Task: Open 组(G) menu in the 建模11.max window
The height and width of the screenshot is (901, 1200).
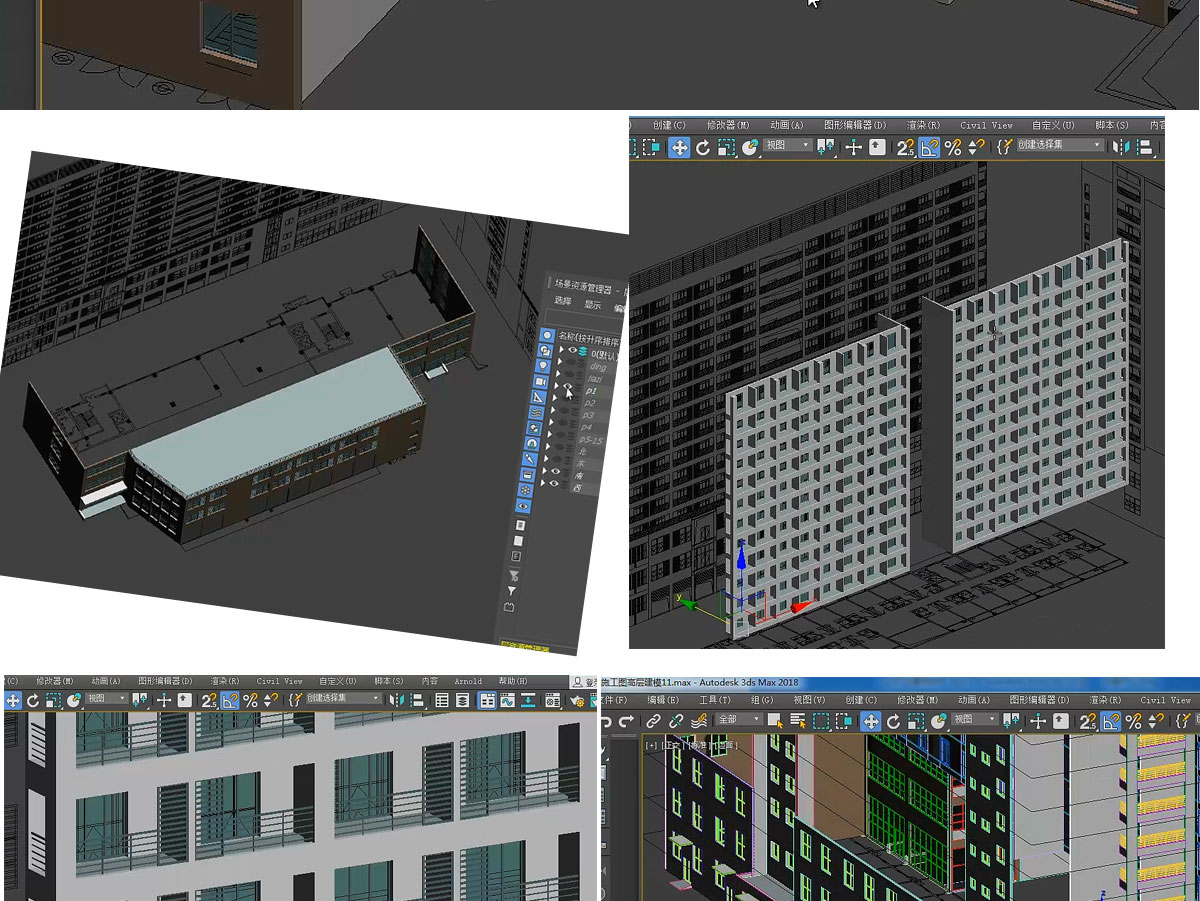Action: [762, 700]
